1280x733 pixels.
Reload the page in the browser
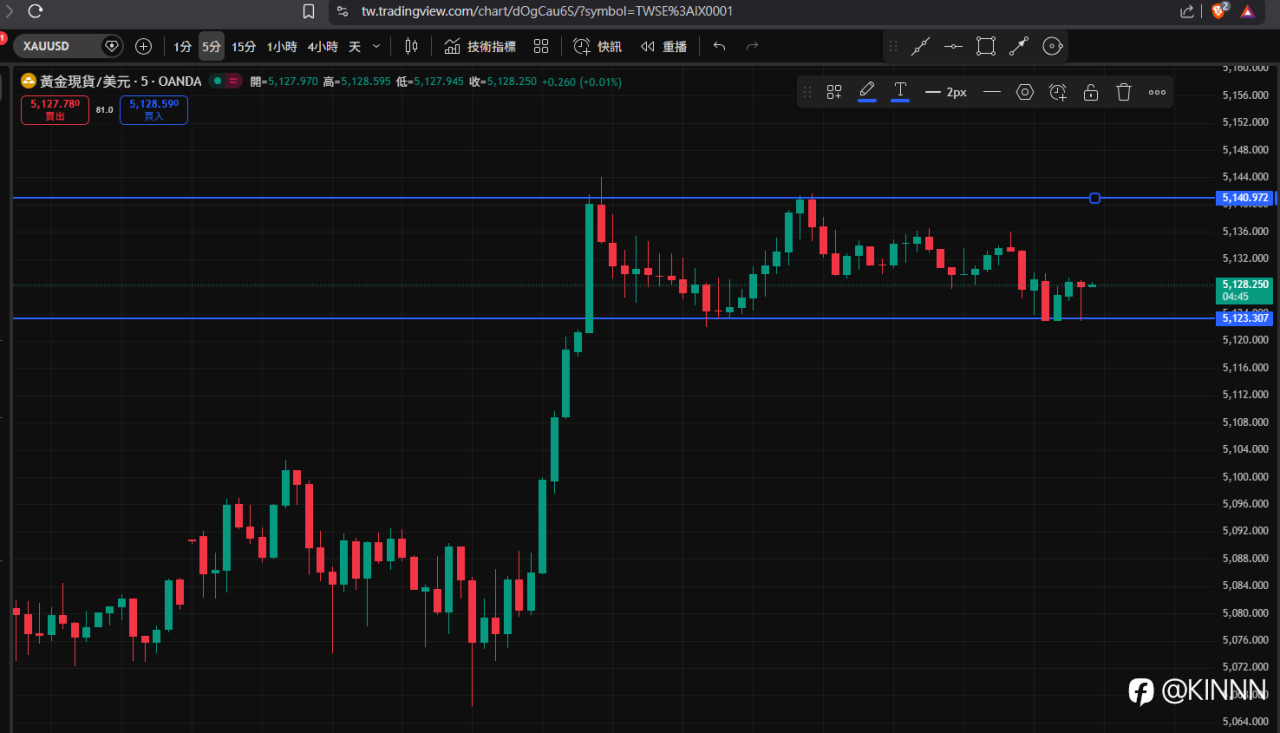(35, 11)
